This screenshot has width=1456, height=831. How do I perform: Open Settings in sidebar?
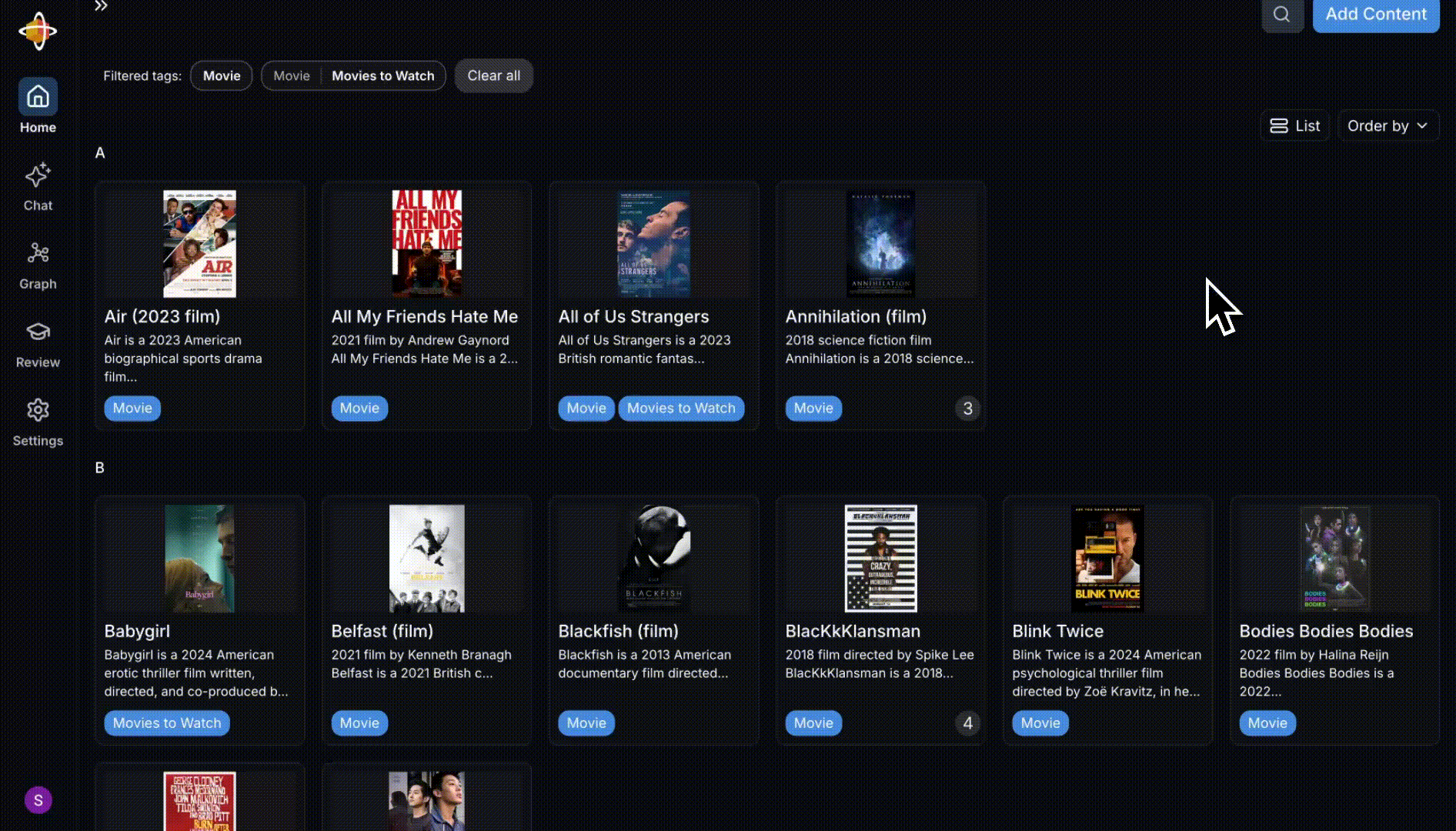[x=38, y=422]
